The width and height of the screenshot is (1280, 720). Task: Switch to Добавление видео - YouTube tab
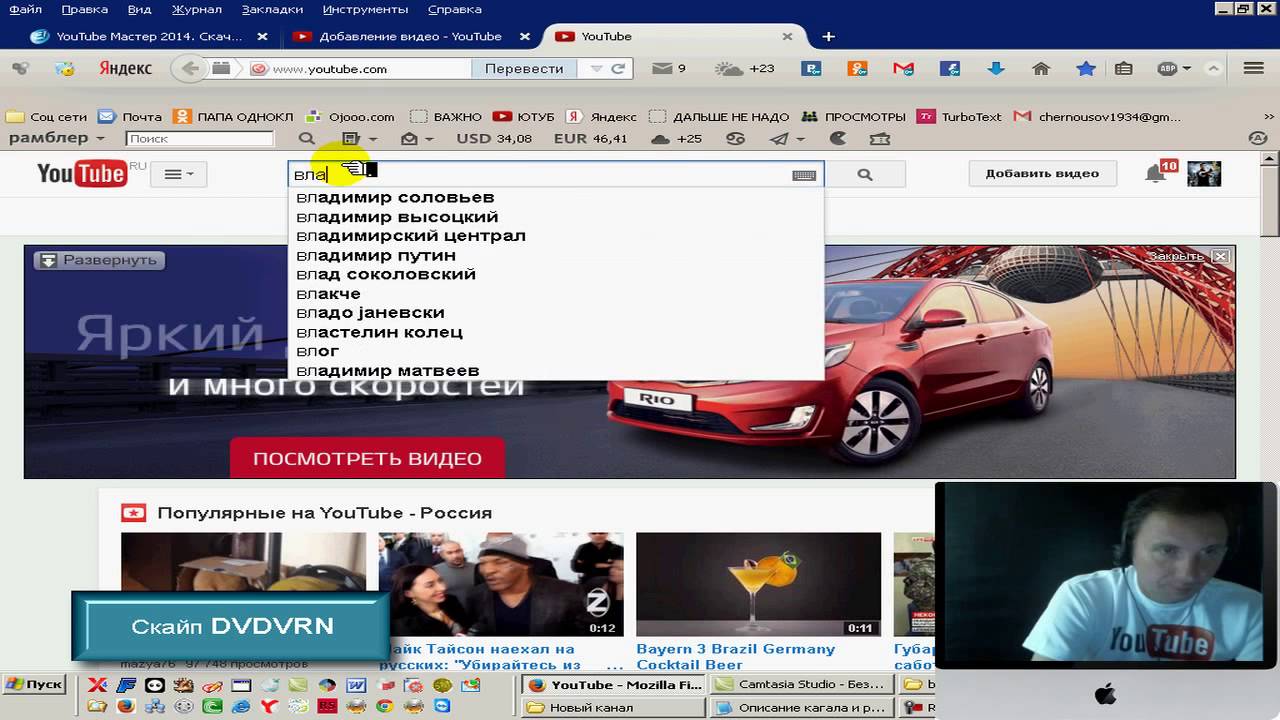tap(410, 36)
